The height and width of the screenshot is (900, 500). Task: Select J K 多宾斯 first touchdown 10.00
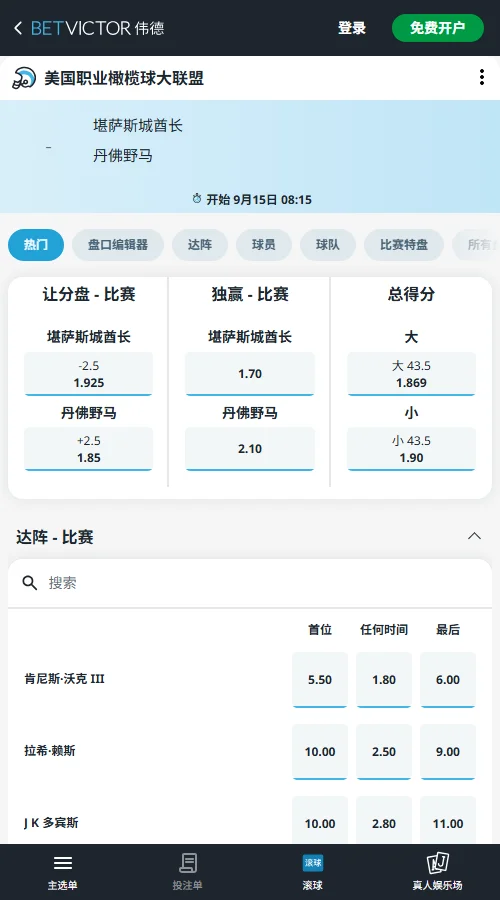point(320,821)
